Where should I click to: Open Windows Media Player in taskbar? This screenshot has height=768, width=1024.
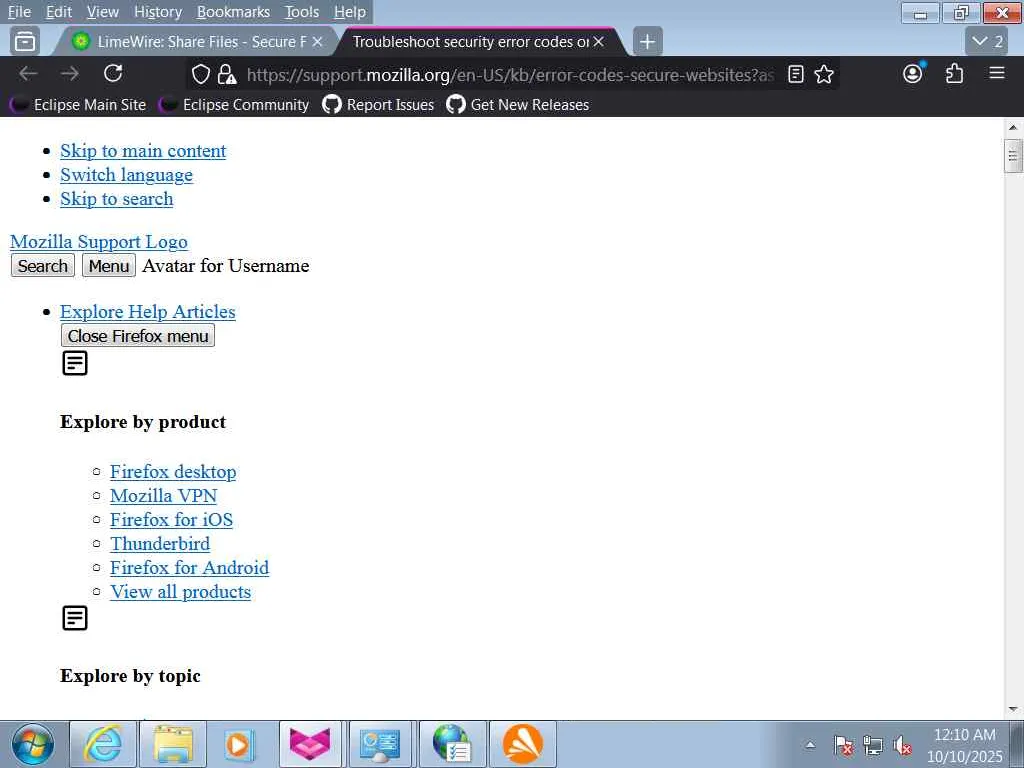(239, 744)
